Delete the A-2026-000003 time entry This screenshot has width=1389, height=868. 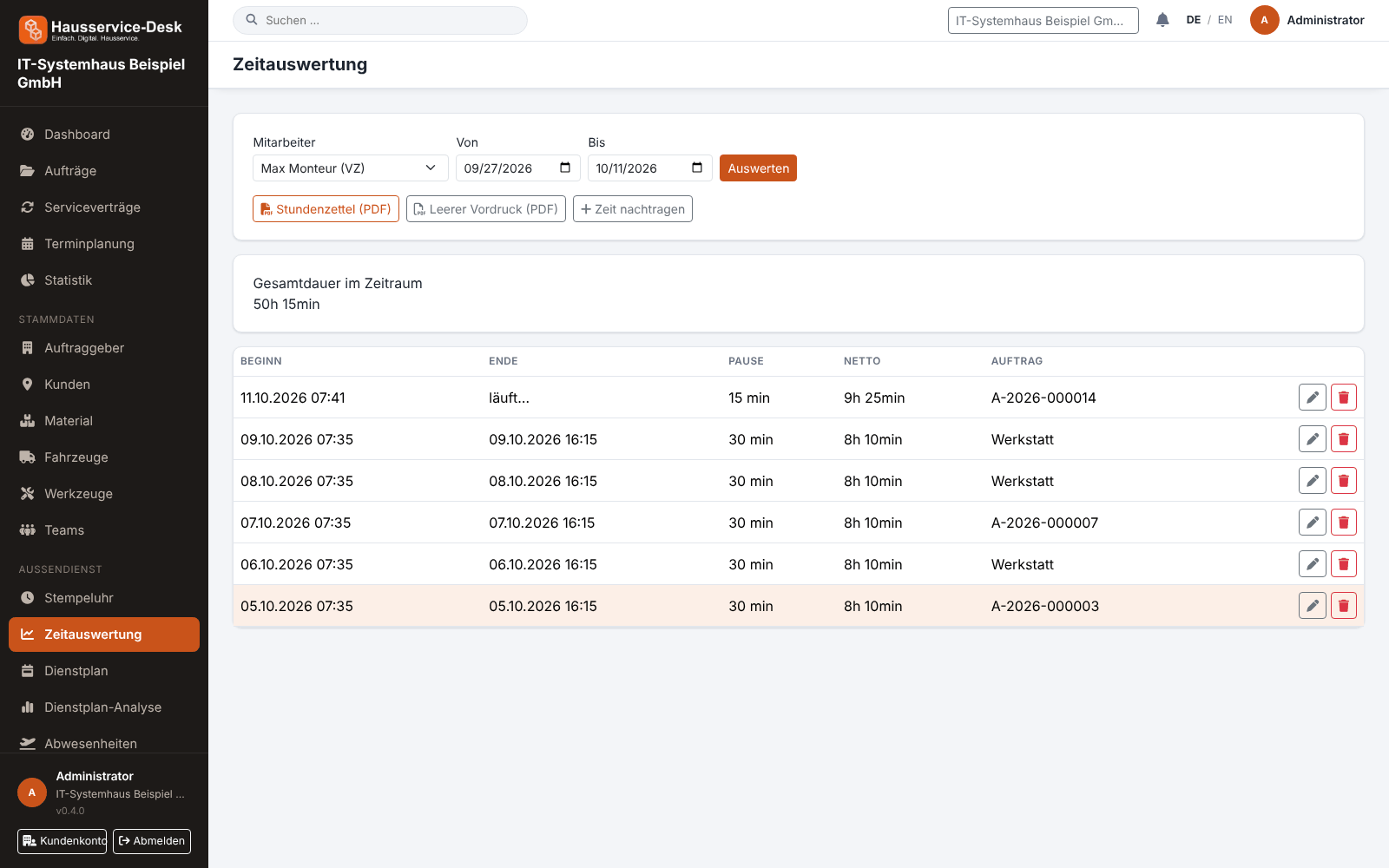(x=1344, y=606)
